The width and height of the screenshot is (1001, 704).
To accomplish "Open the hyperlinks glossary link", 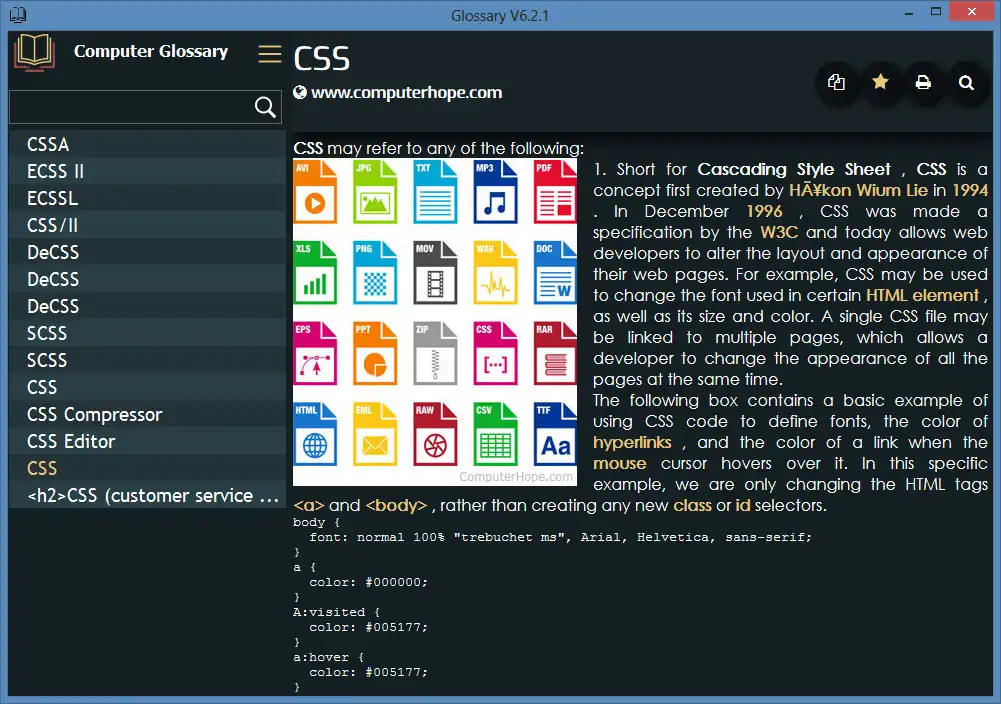I will (x=632, y=443).
